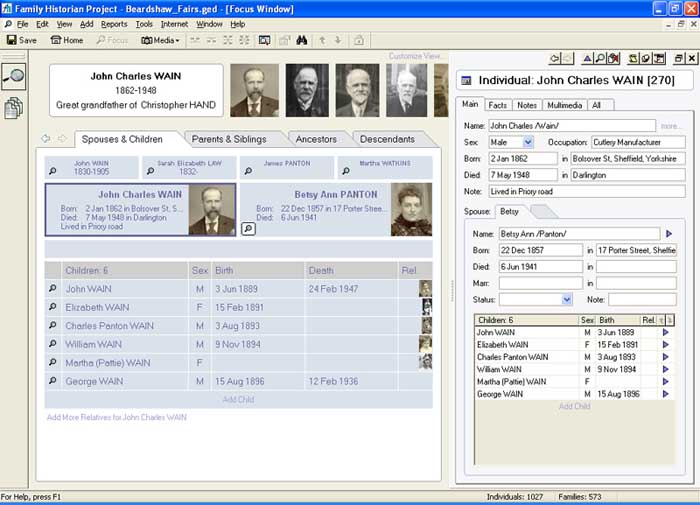Switch to the Ancestors tab
700x505 pixels.
[x=315, y=139]
